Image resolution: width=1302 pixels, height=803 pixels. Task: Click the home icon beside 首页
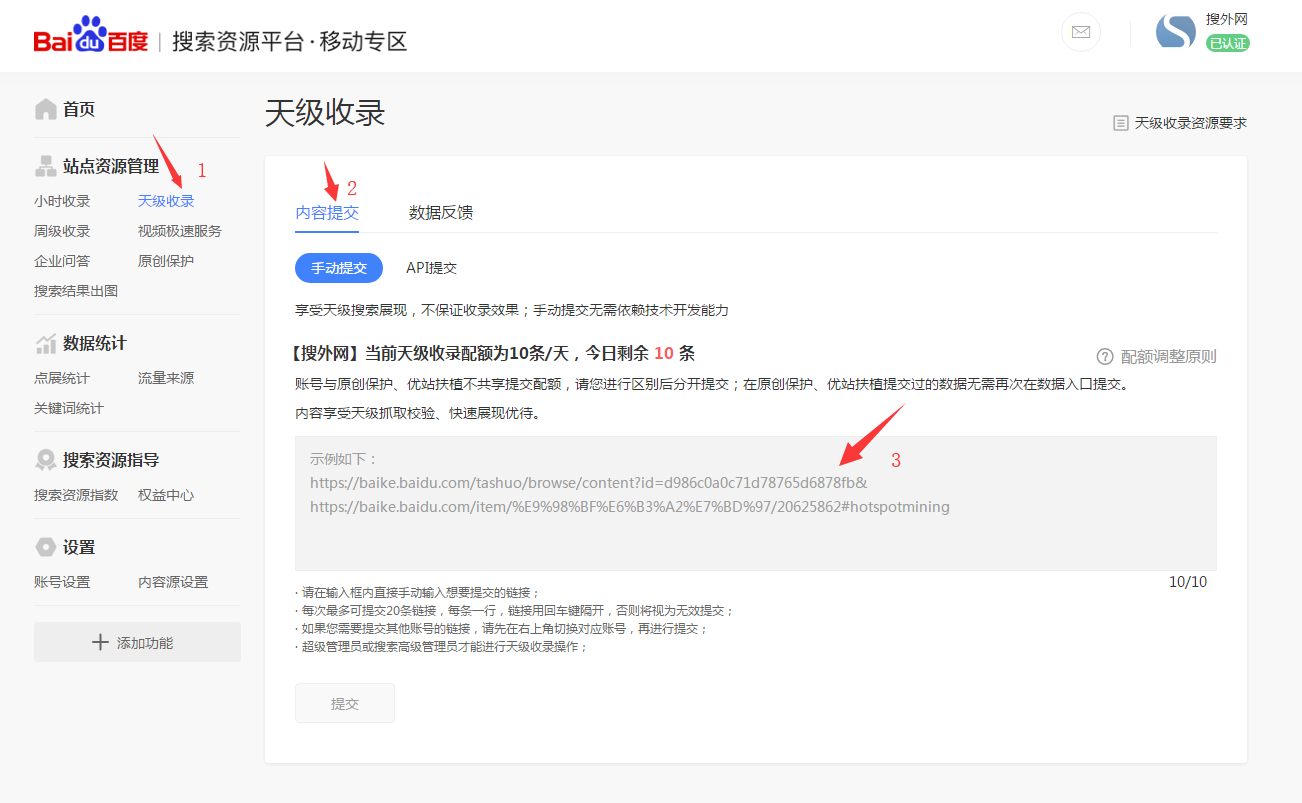point(47,107)
